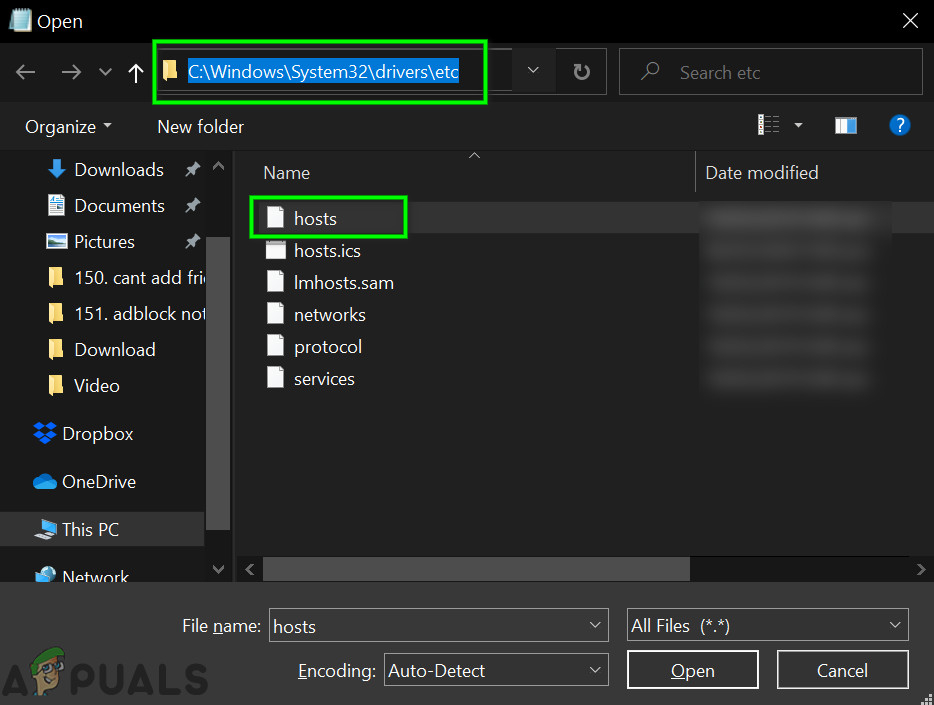The height and width of the screenshot is (705, 934).
Task: Select the OneDrive sidebar entry
Action: pos(98,481)
